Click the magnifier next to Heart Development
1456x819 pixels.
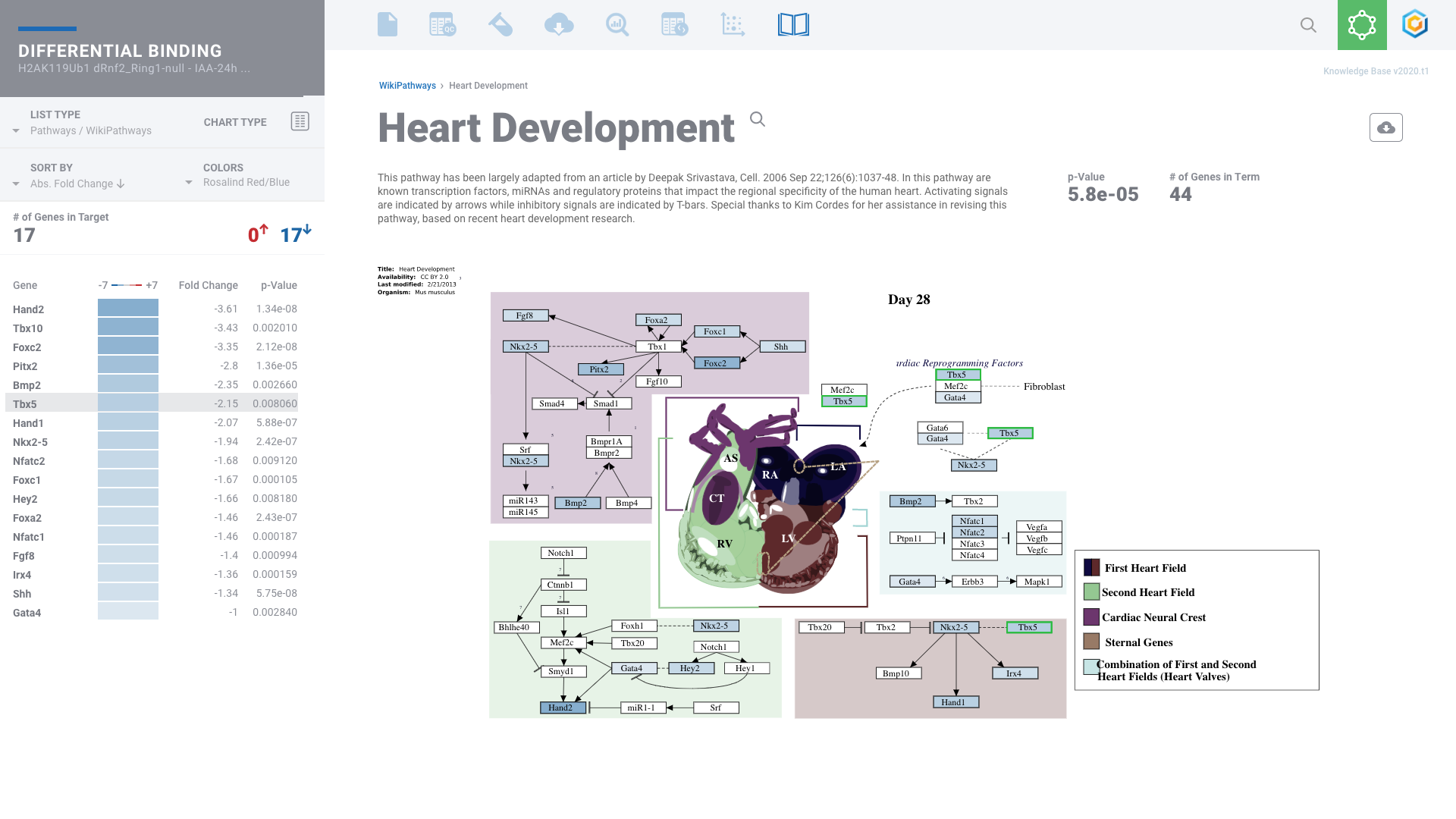click(757, 119)
